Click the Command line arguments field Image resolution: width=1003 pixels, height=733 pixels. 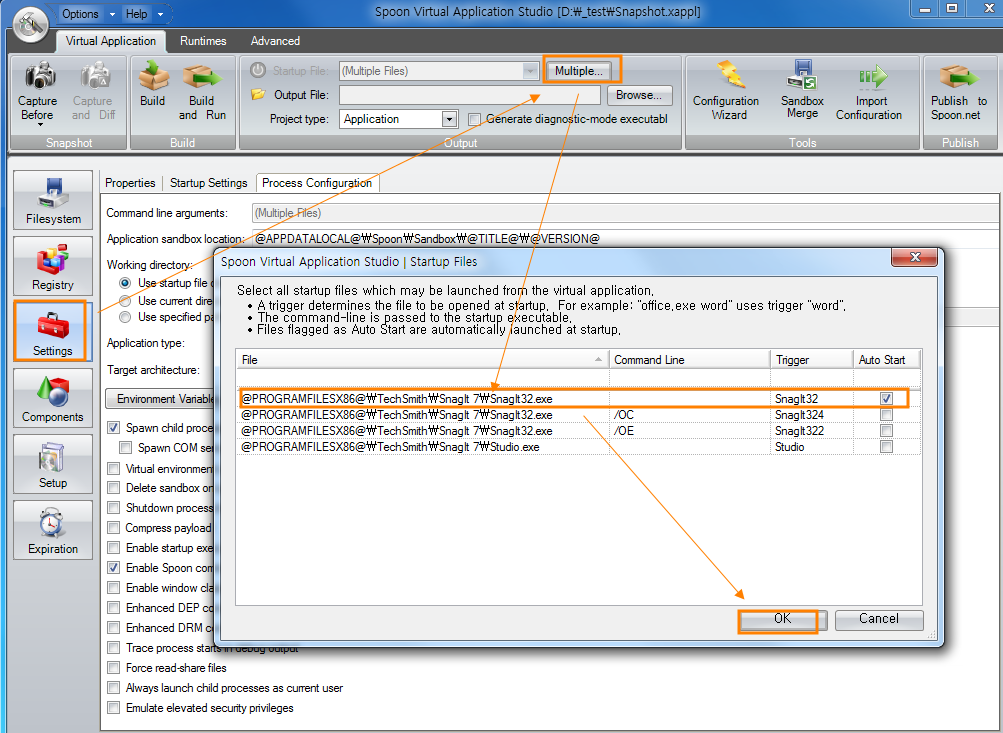(x=624, y=213)
